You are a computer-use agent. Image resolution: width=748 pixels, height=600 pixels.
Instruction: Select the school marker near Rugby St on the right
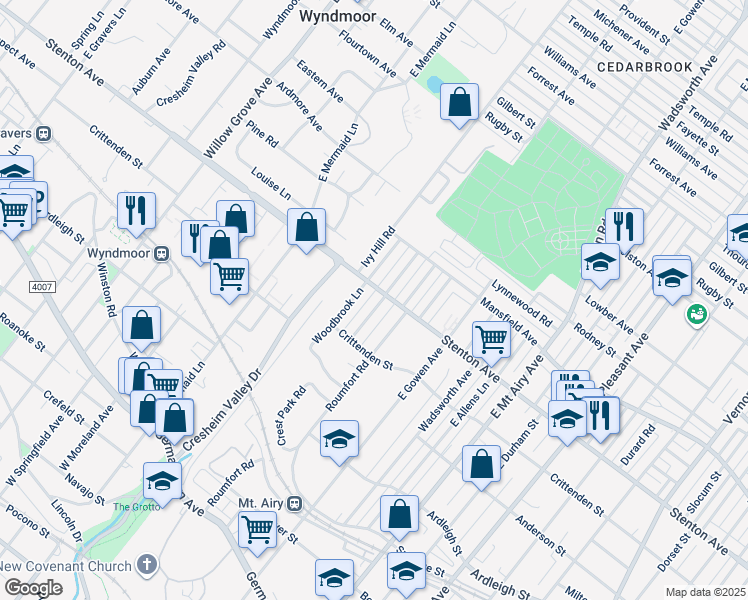click(672, 280)
